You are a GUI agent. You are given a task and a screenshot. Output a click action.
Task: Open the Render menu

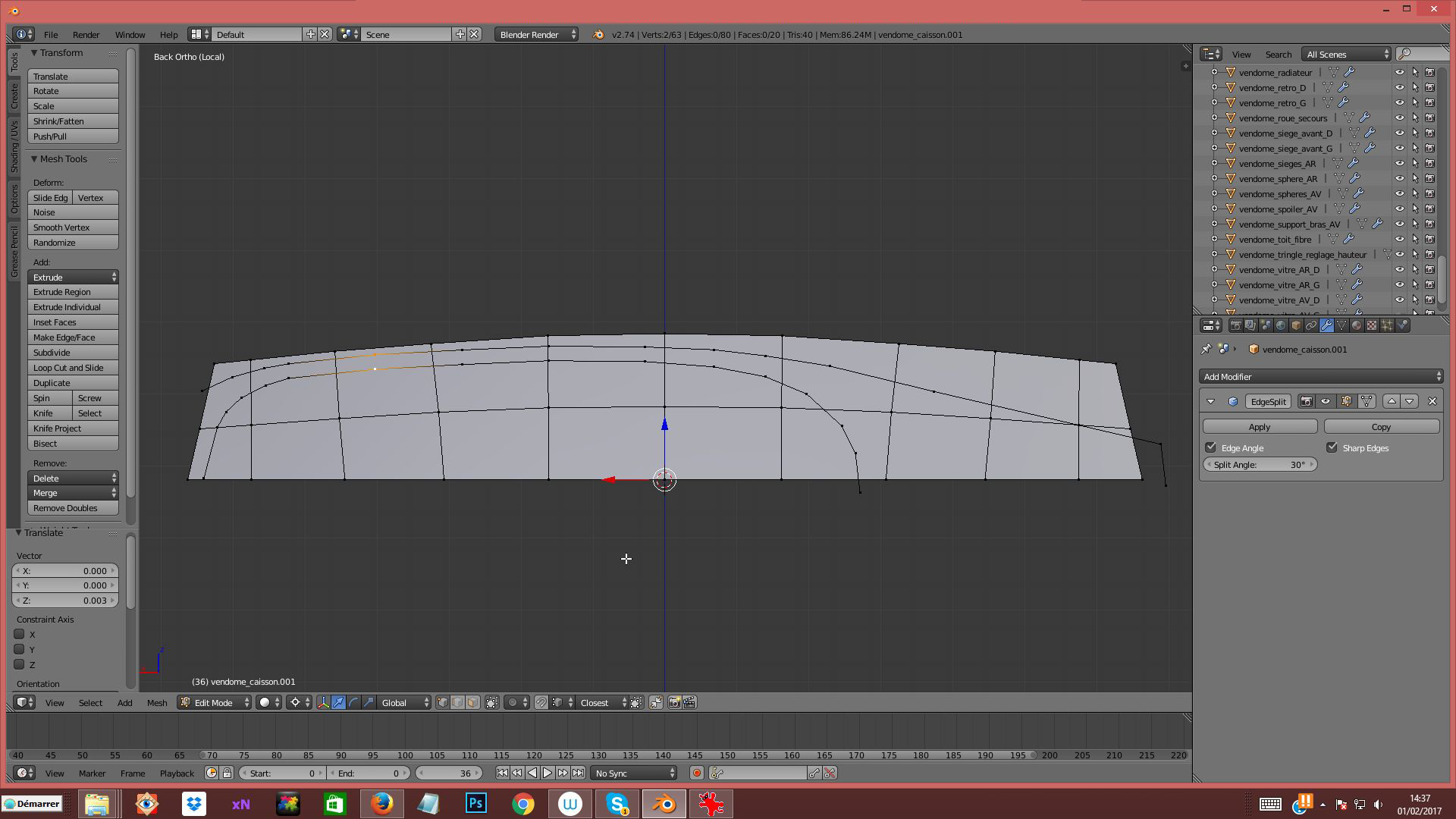coord(86,35)
